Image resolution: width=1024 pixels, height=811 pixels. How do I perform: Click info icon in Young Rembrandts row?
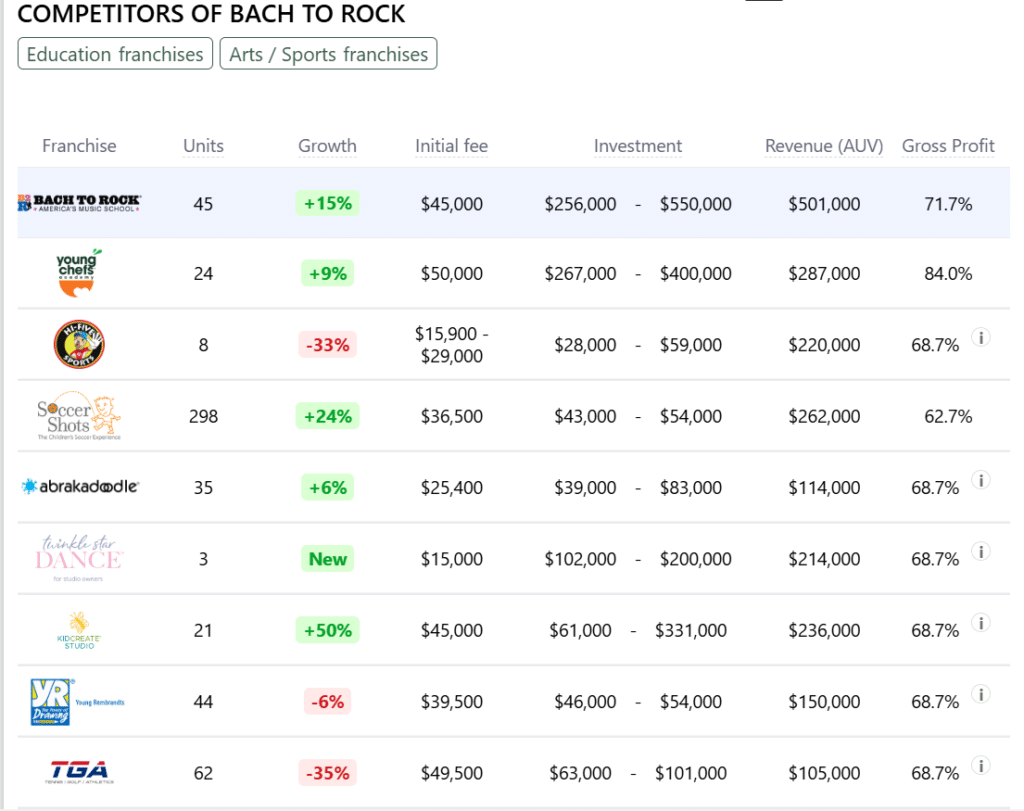981,694
